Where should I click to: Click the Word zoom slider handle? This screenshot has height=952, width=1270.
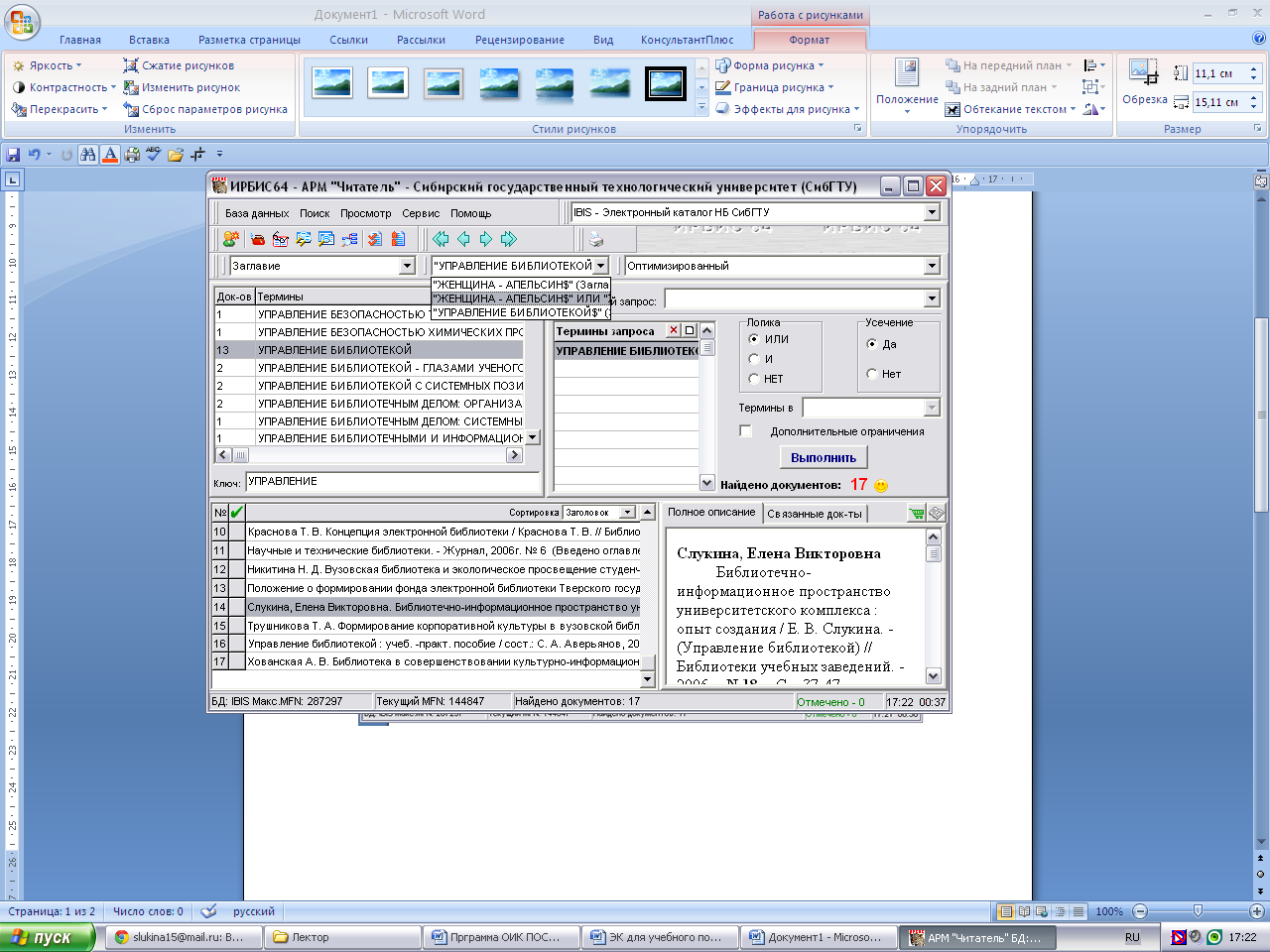(x=1198, y=910)
